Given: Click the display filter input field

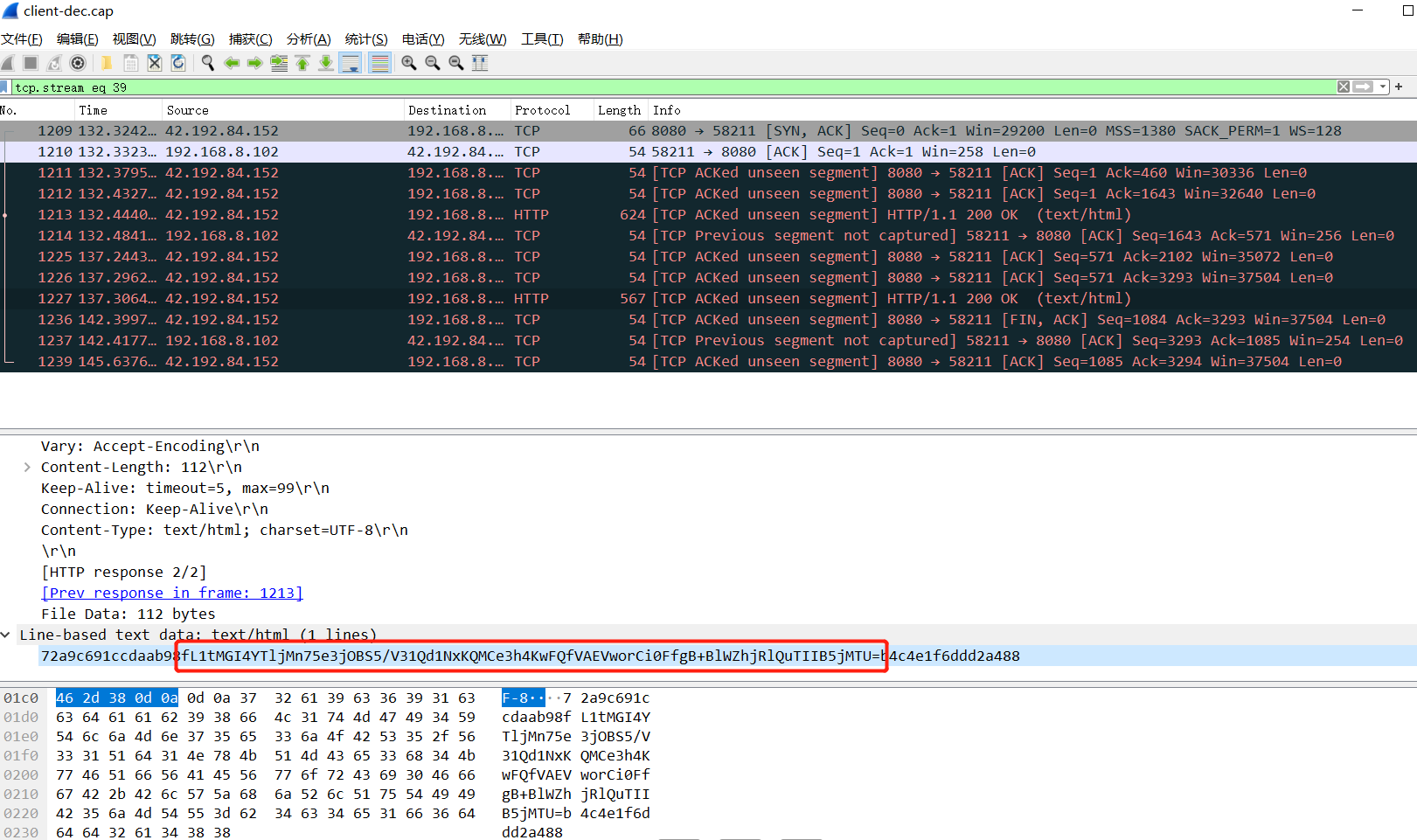Looking at the screenshot, I should pos(673,87).
